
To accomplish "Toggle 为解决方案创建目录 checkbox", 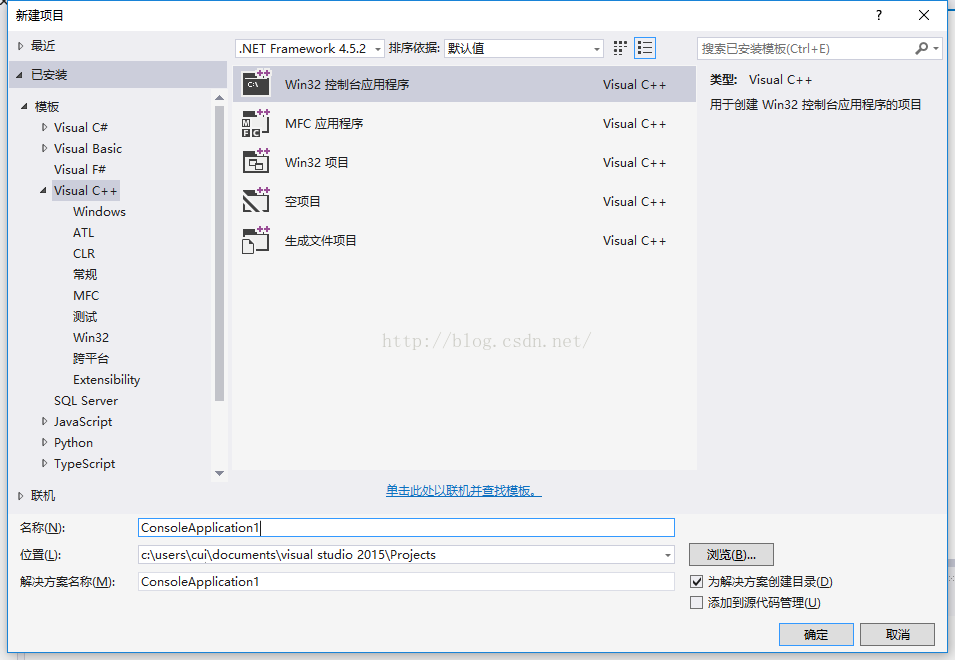I will point(696,581).
